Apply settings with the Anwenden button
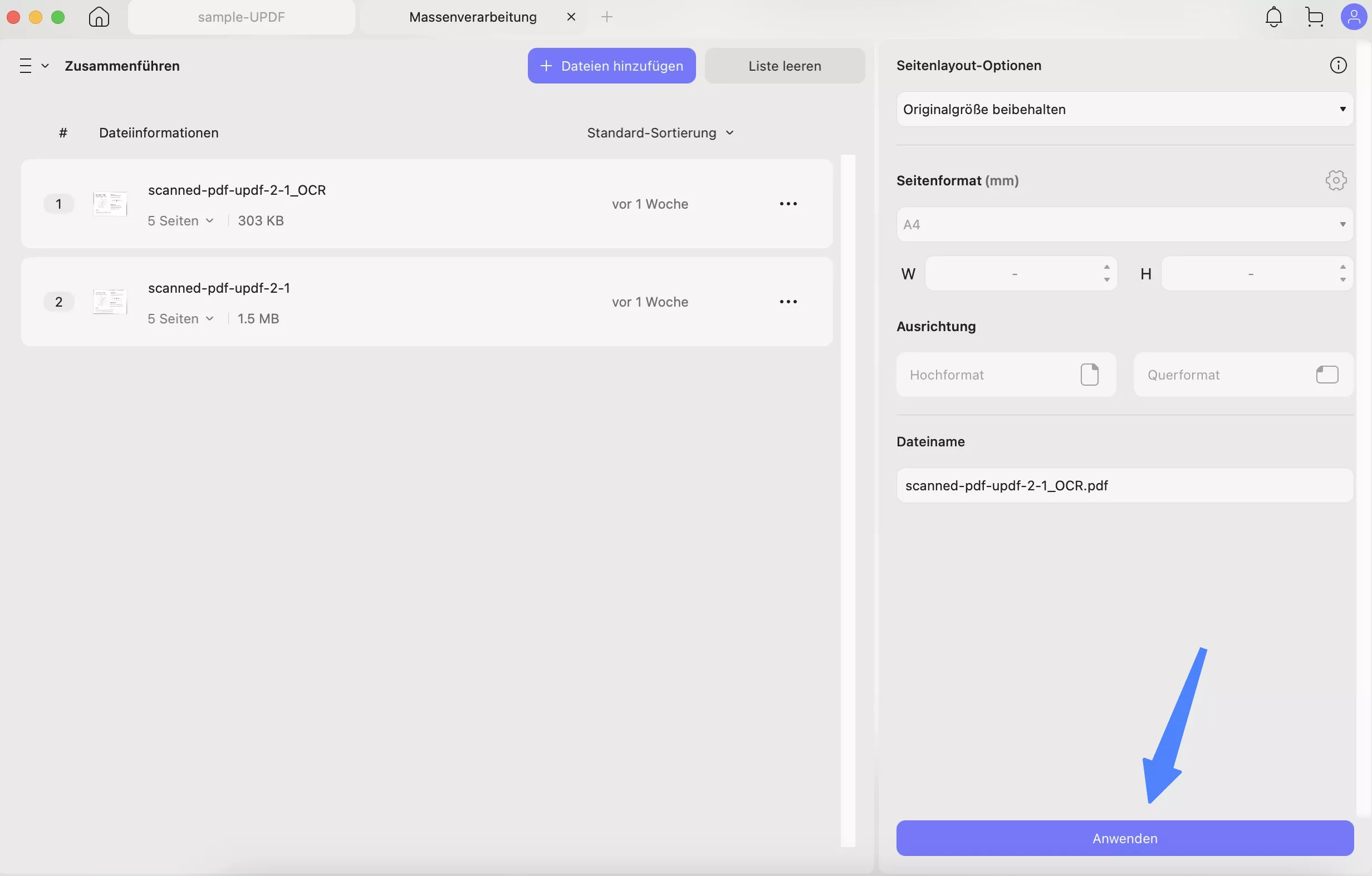 click(1124, 838)
